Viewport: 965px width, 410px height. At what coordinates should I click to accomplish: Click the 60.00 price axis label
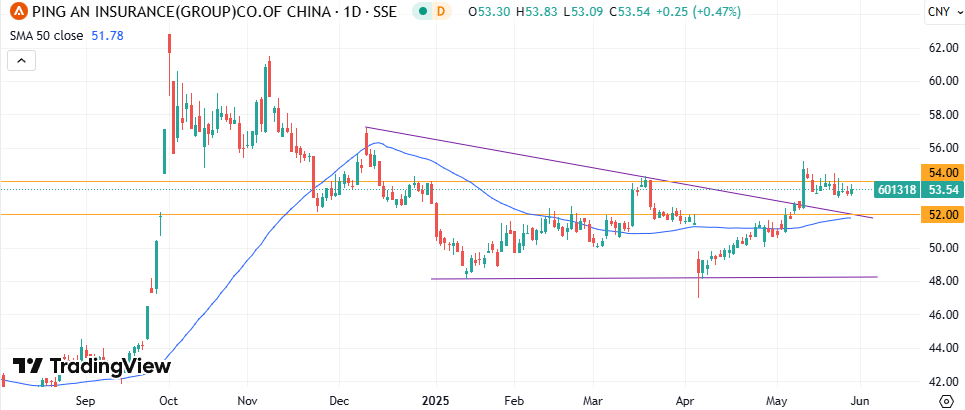tap(943, 81)
